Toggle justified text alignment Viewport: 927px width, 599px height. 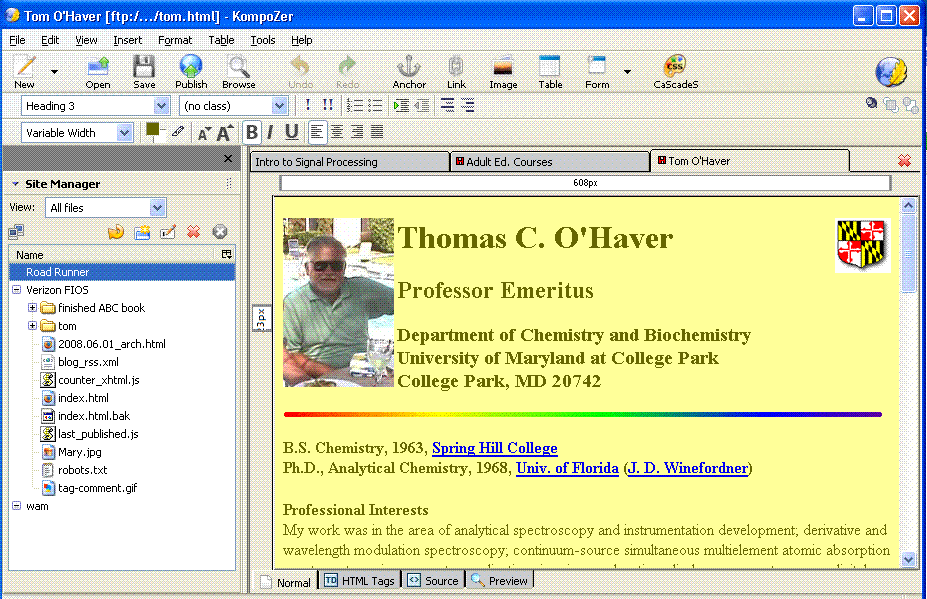pyautogui.click(x=377, y=132)
